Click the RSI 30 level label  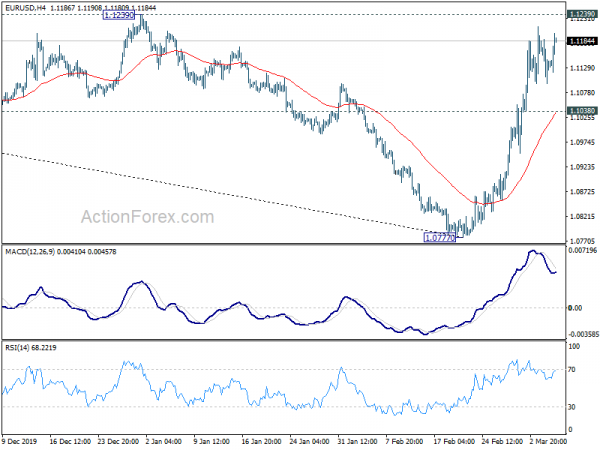click(x=572, y=407)
